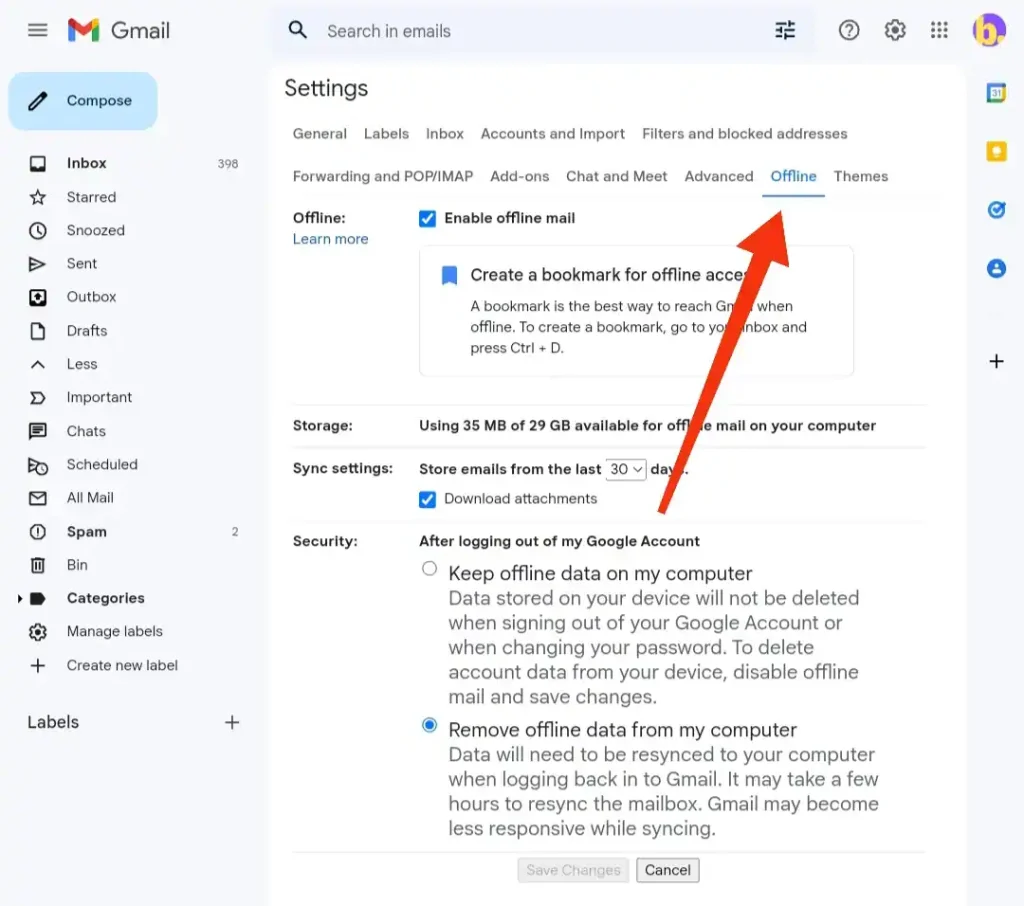Screen dimensions: 1024x906
Task: Open the Learn more link
Action: pos(331,239)
